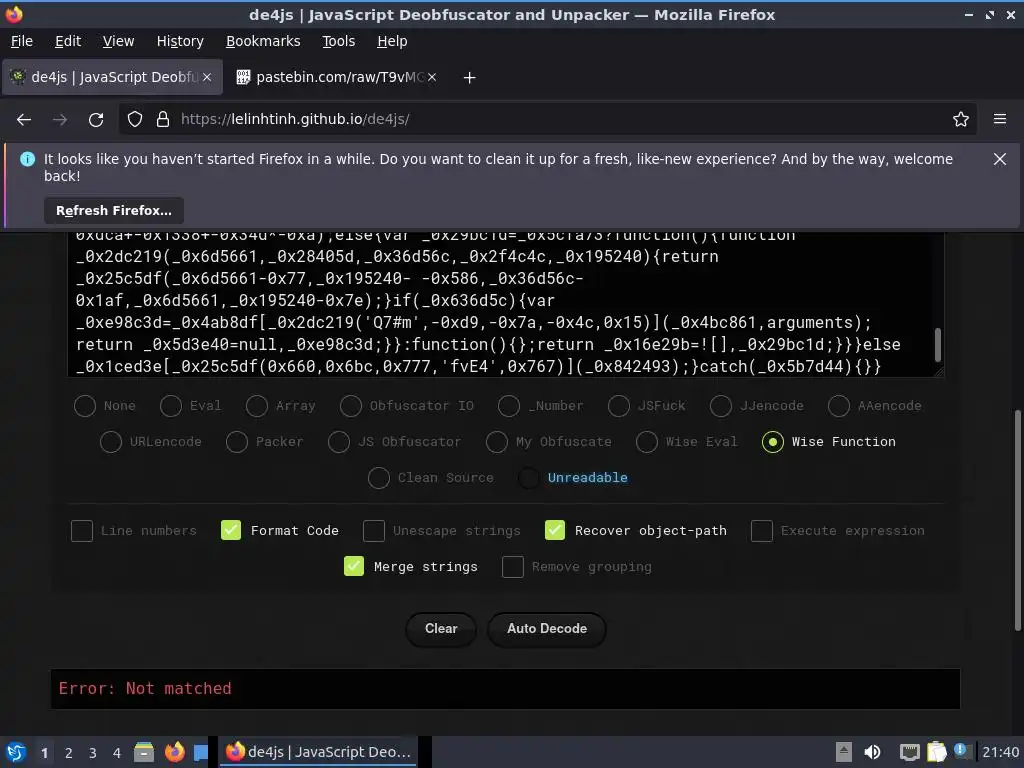
Task: Click the clock showing 21:40
Action: point(1000,752)
